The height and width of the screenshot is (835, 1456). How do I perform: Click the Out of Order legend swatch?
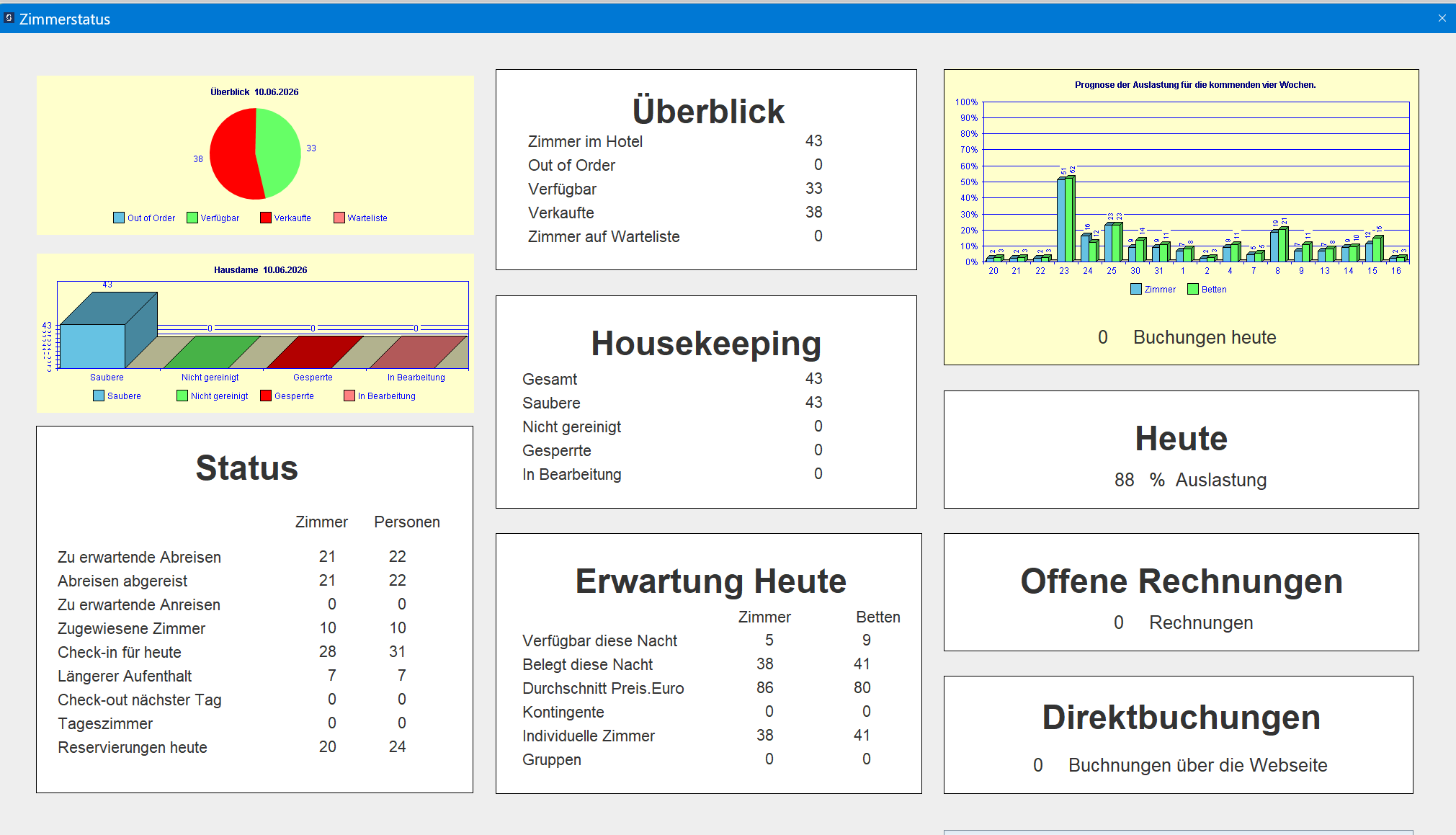point(119,218)
